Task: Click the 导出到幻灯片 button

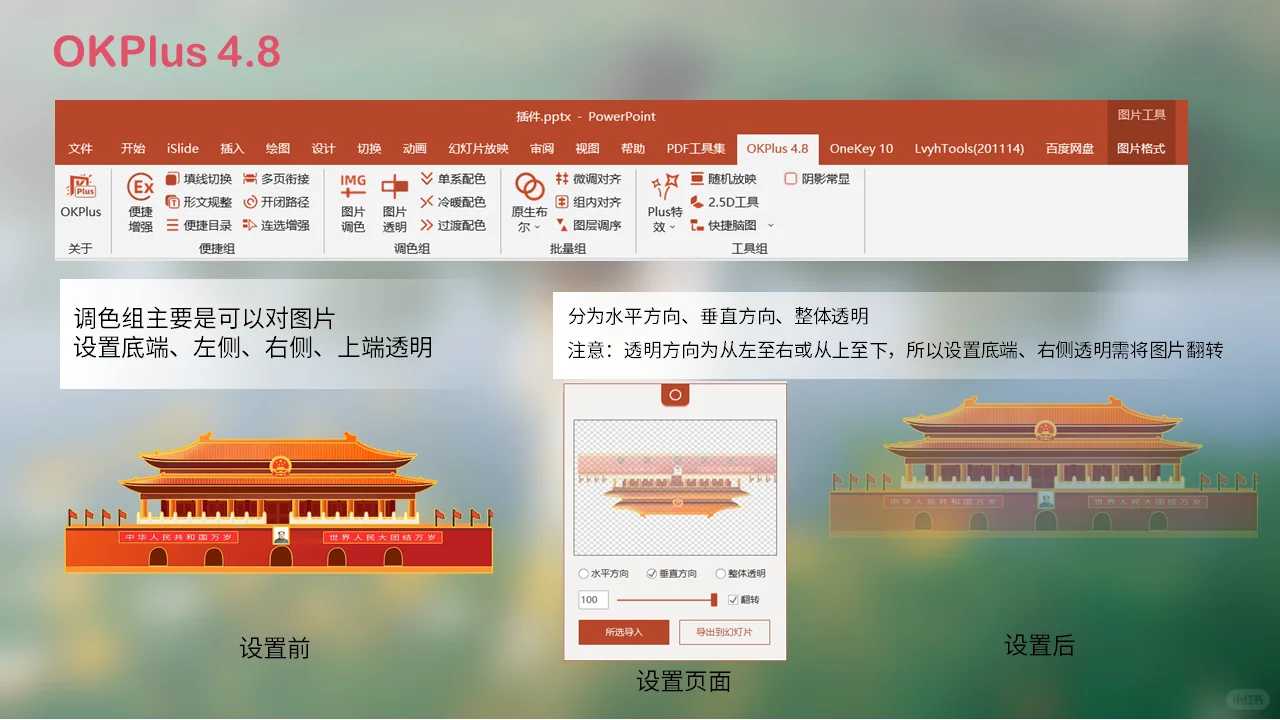Action: point(724,632)
